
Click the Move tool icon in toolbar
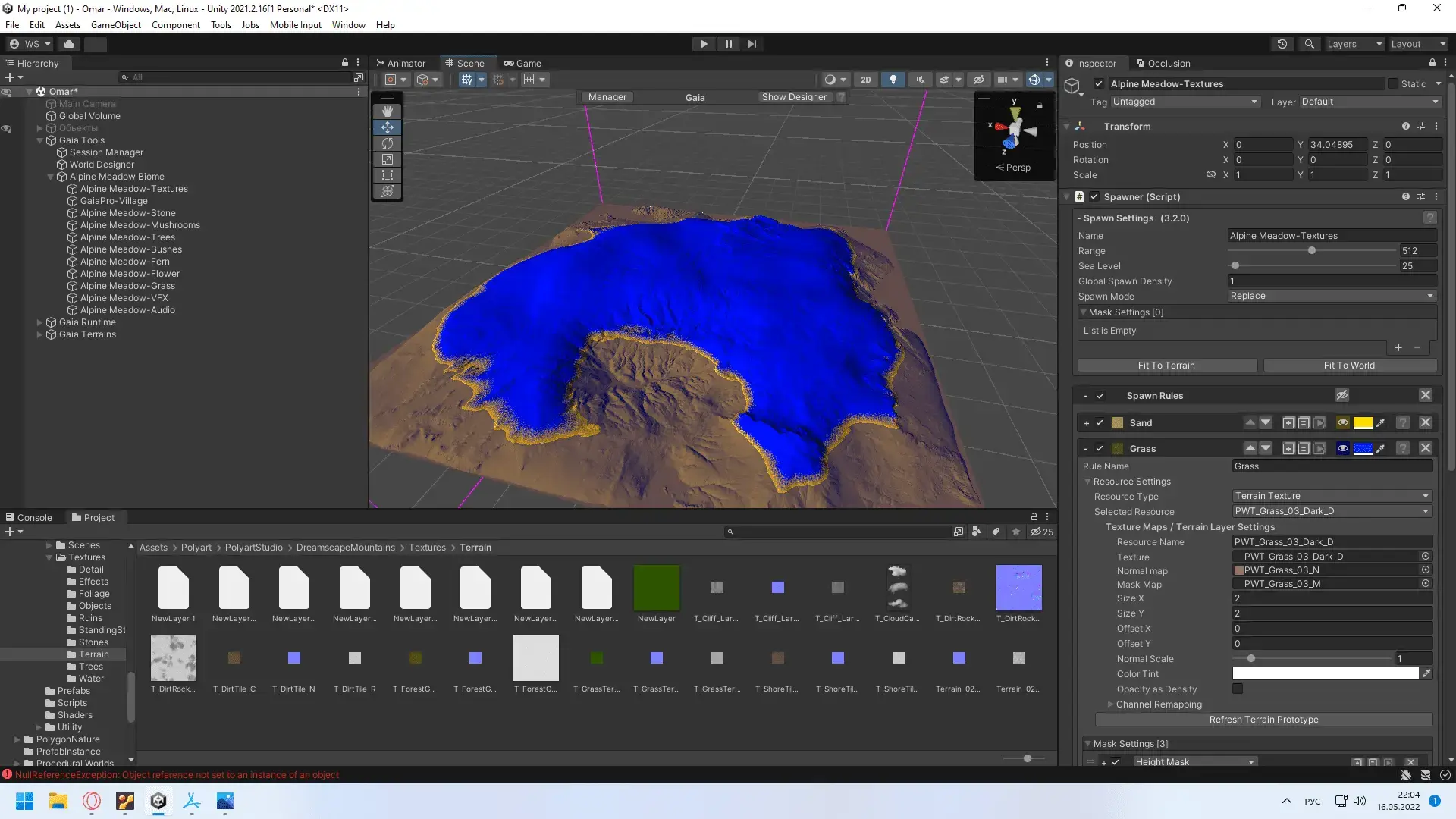click(x=388, y=126)
